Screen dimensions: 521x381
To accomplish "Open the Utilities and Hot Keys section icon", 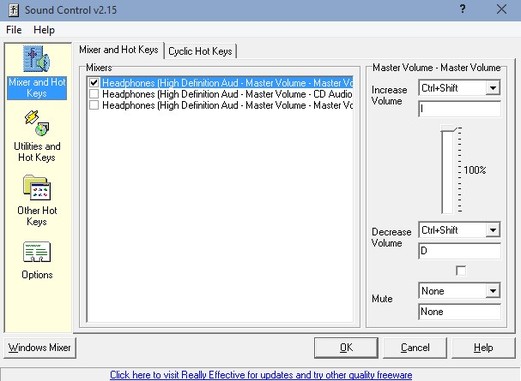I will pyautogui.click(x=37, y=123).
